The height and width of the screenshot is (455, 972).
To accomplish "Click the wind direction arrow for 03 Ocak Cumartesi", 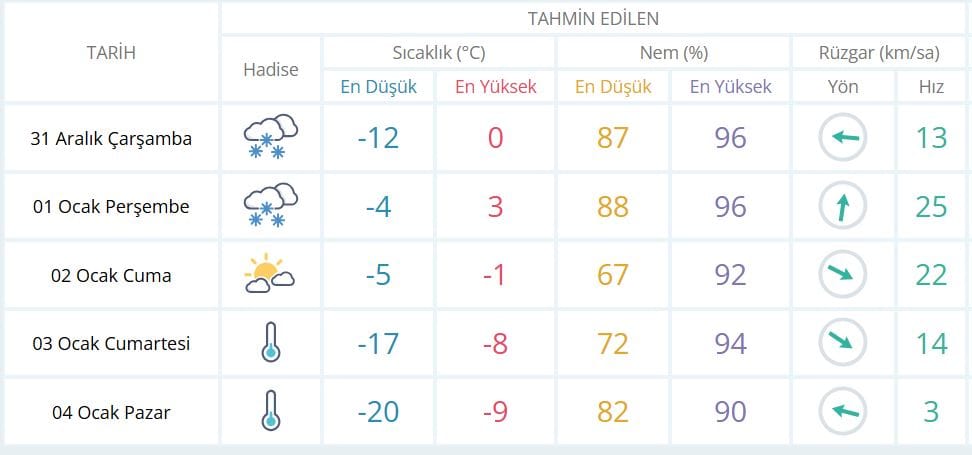I will click(843, 343).
